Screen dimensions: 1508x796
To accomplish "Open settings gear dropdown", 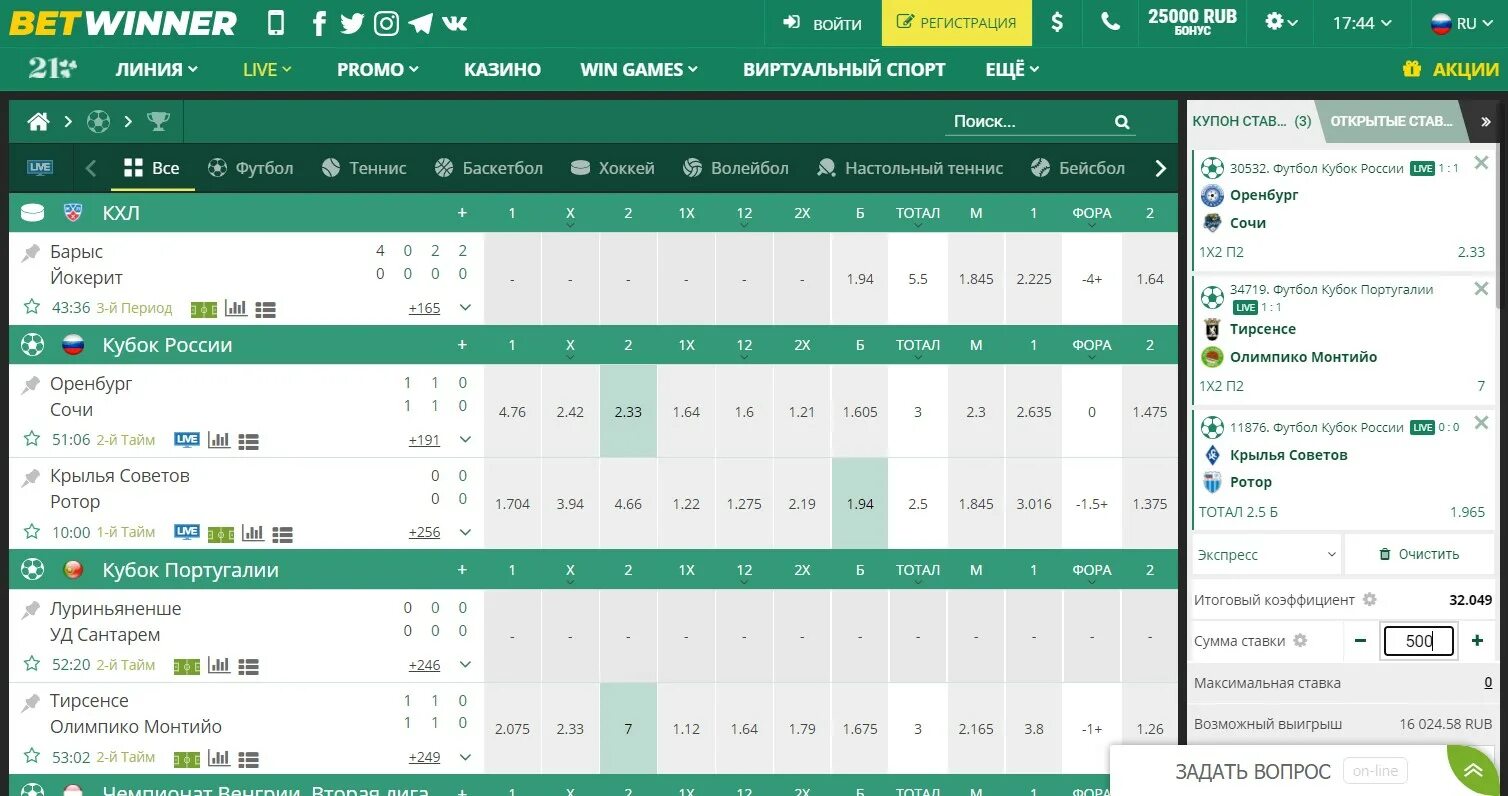I will click(x=1281, y=22).
